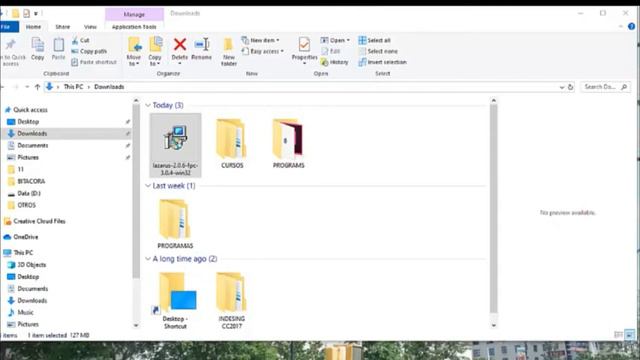Open the File menu
640x360 pixels.
[x=9, y=27]
